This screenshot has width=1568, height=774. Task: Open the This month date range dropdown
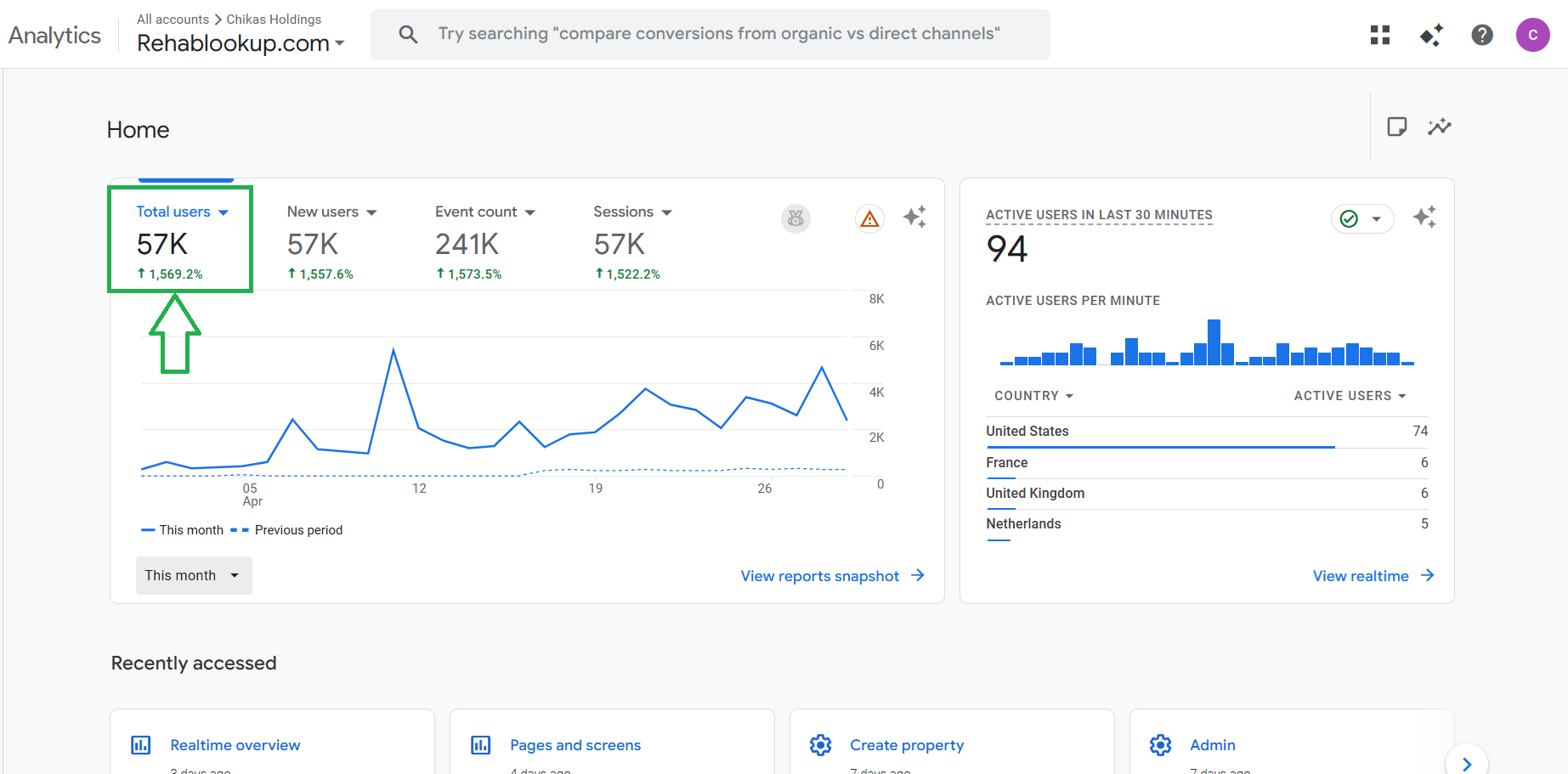click(x=194, y=575)
